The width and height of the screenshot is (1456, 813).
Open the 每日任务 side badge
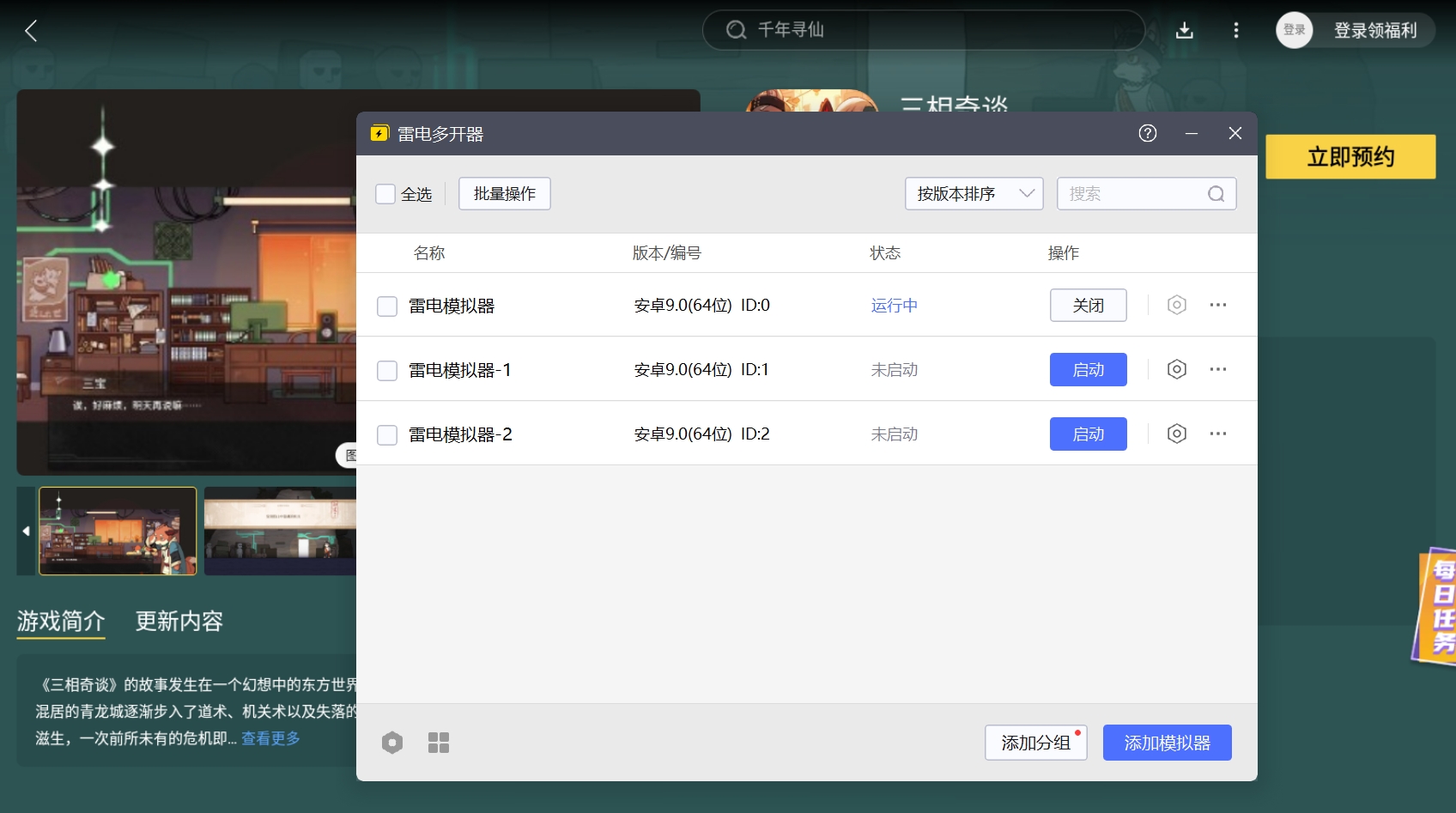[x=1435, y=606]
